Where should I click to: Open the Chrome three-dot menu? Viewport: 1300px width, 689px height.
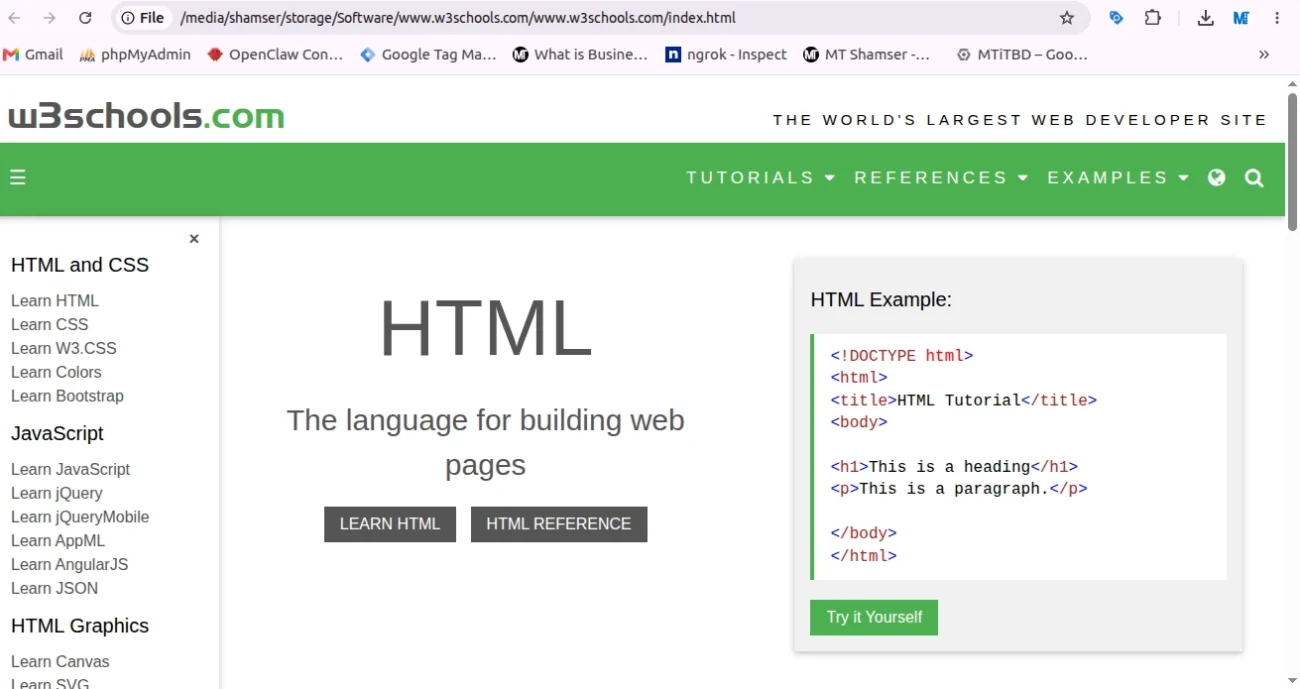[1277, 18]
